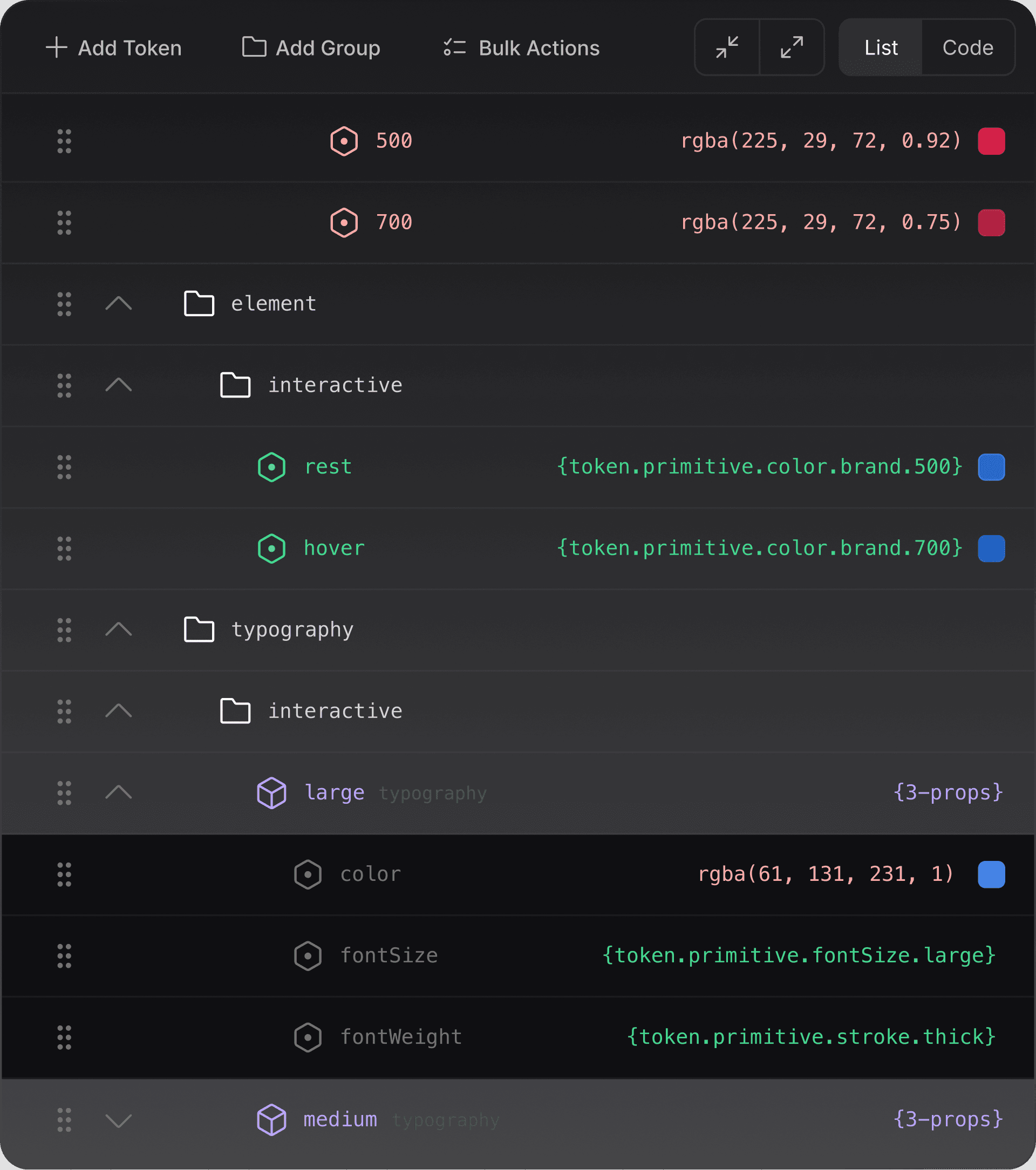Screen dimensions: 1036x1170
Task: Open the blue swatch on the rest row
Action: click(991, 467)
